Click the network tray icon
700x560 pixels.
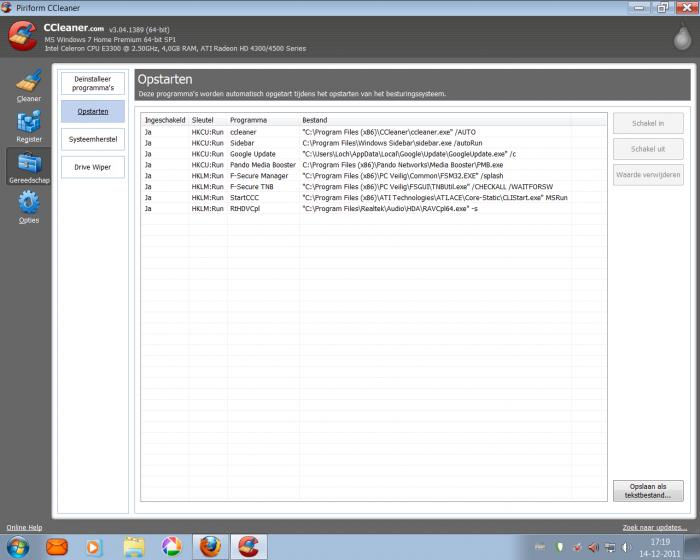tap(610, 547)
